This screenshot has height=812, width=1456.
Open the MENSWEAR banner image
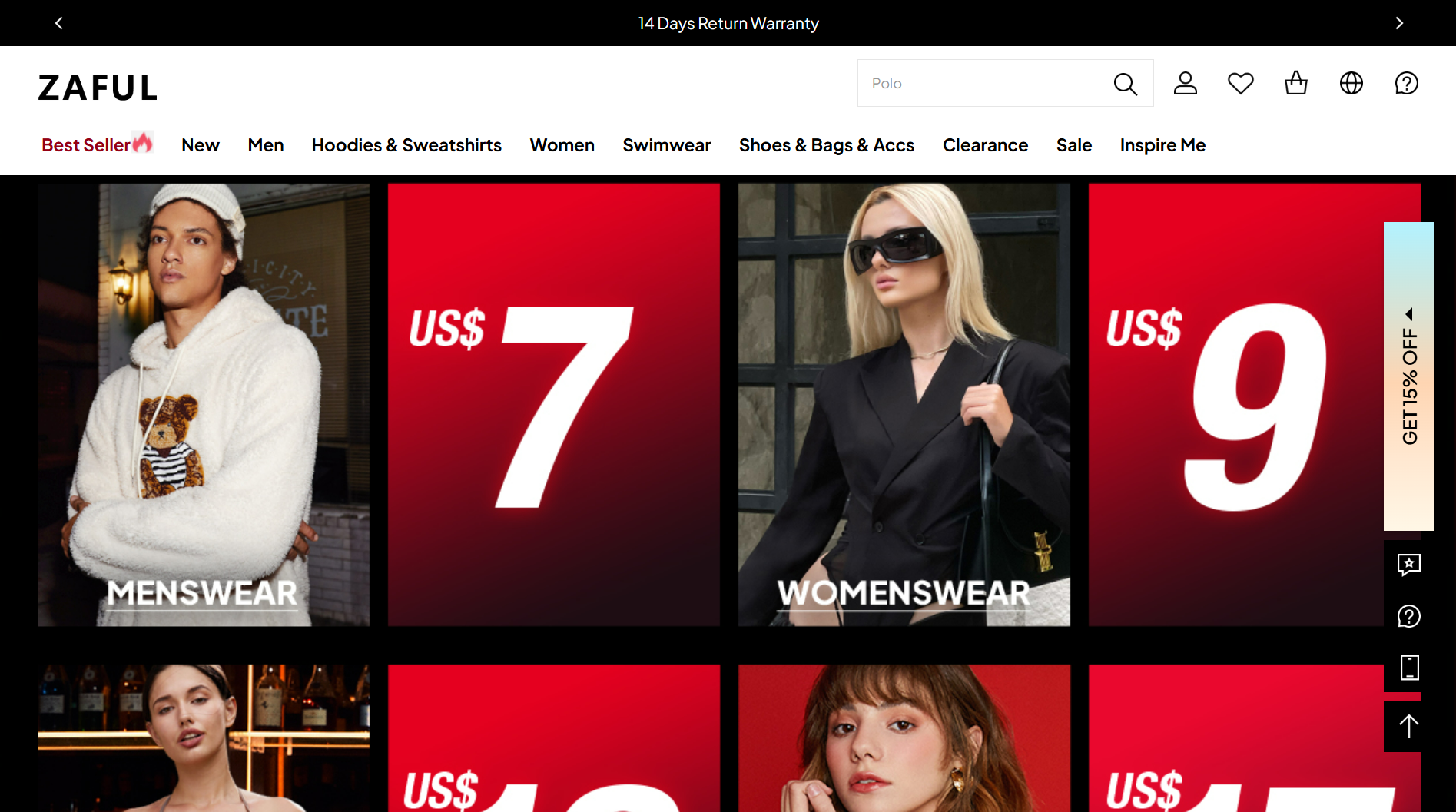[203, 404]
